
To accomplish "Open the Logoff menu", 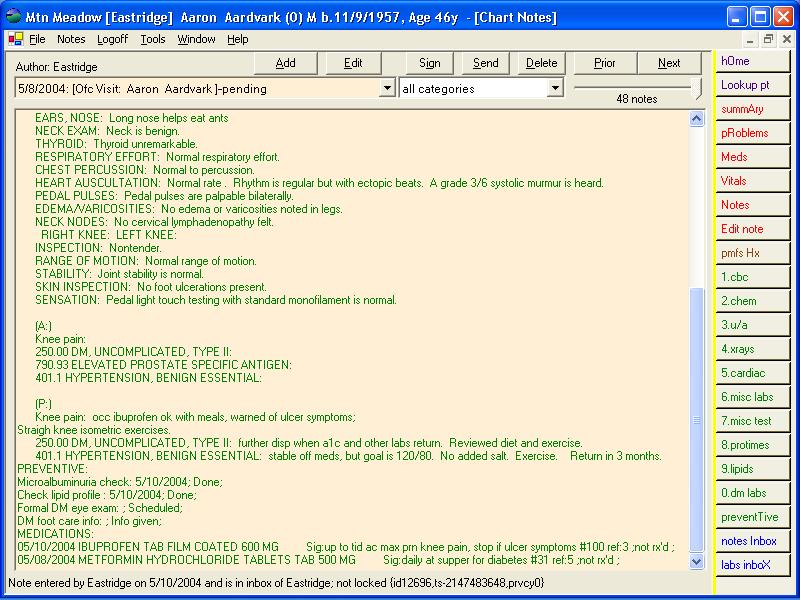I will [x=112, y=39].
